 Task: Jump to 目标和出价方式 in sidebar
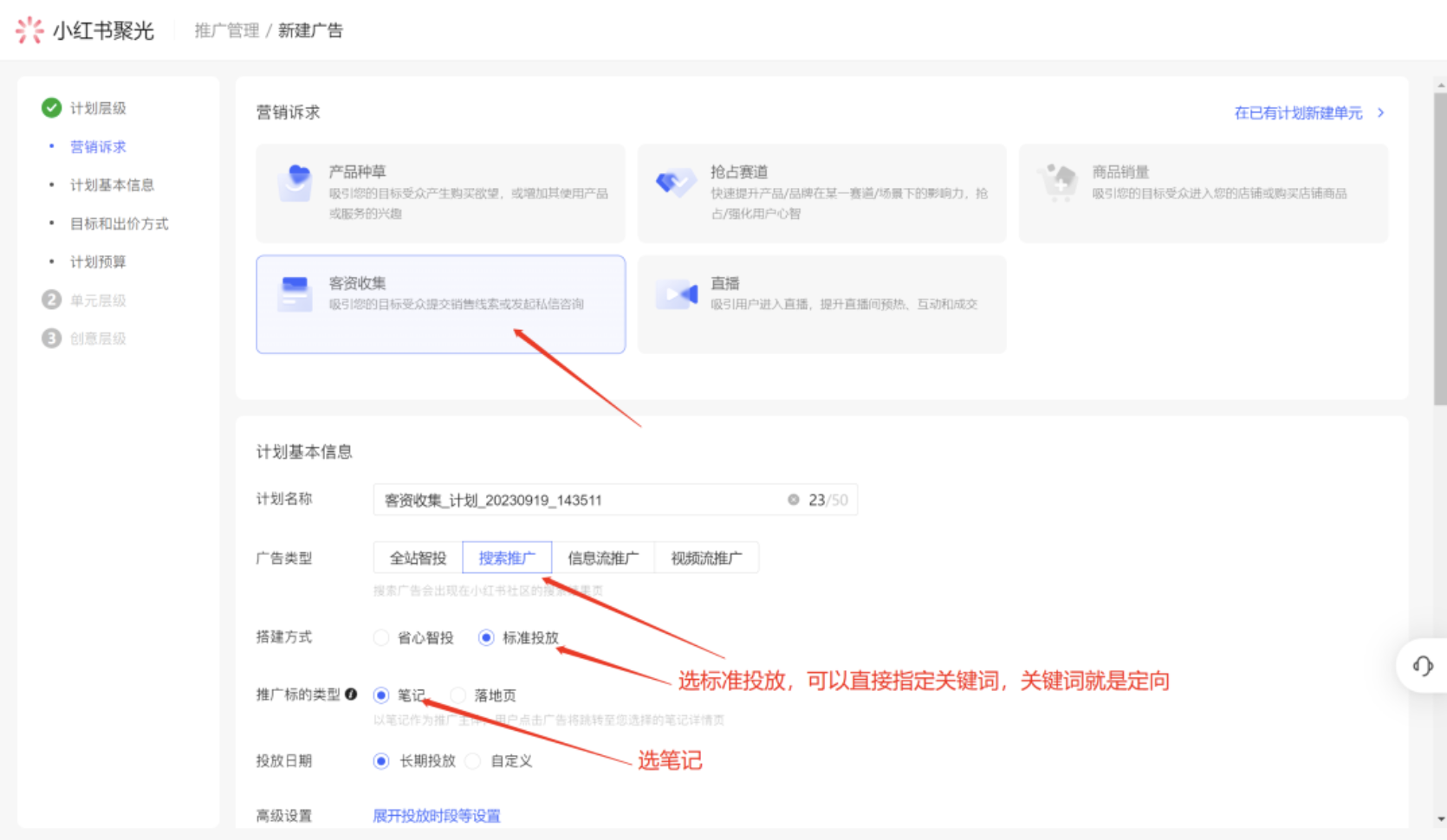click(120, 223)
